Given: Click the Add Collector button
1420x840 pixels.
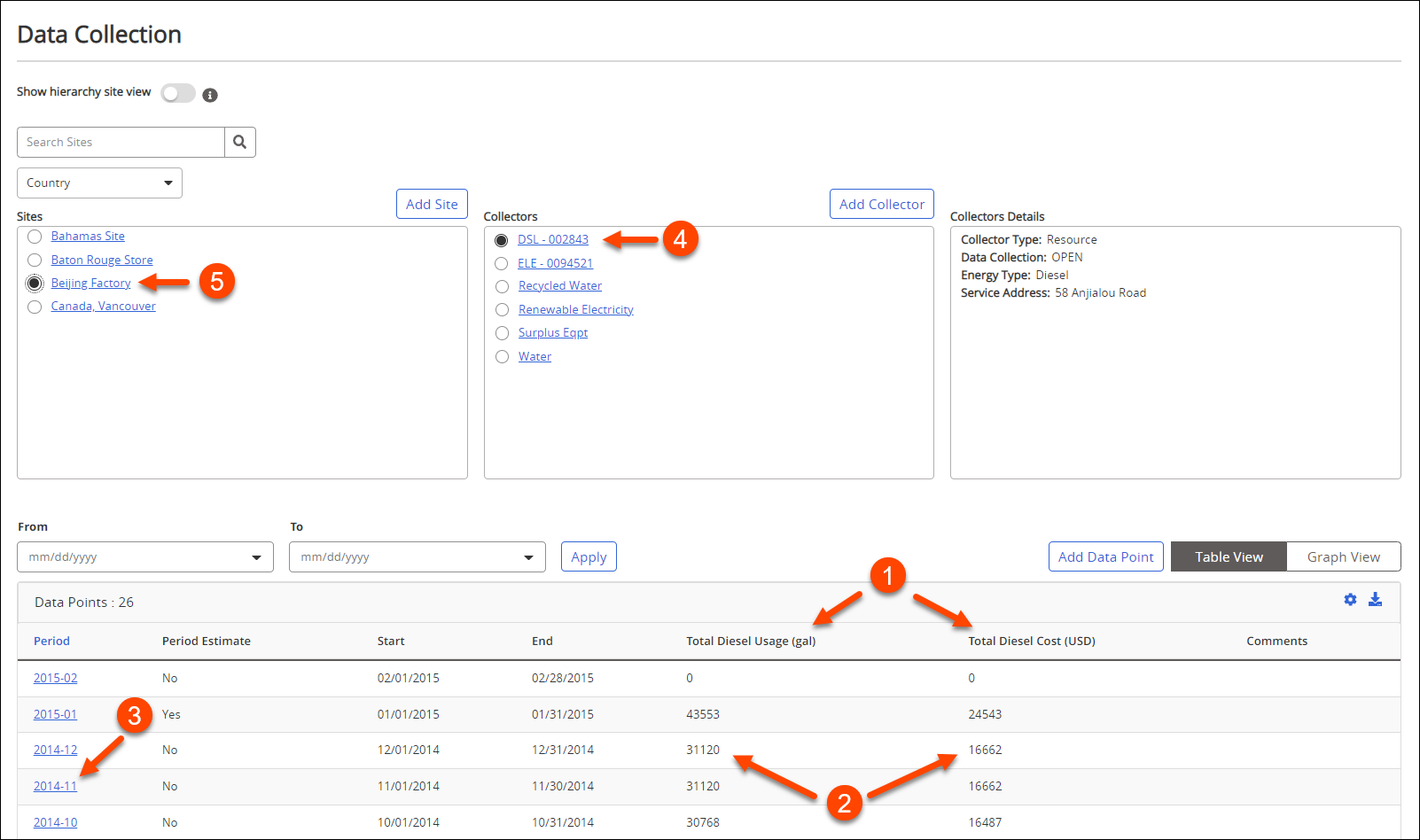Looking at the screenshot, I should pos(881,204).
